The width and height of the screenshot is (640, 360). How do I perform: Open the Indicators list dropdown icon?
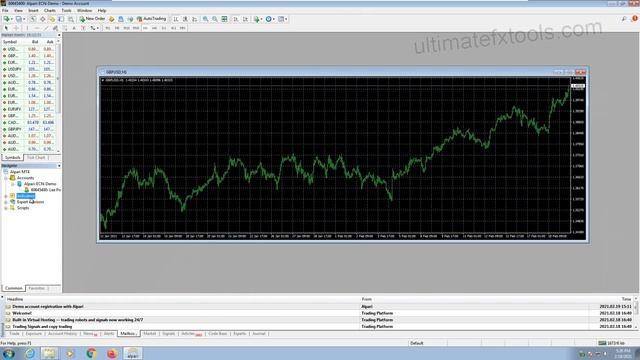coord(258,19)
